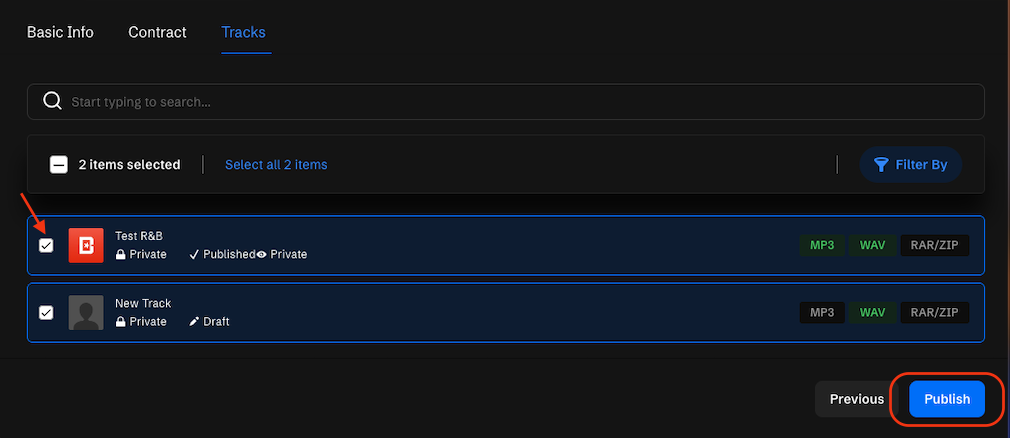Image resolution: width=1010 pixels, height=438 pixels.
Task: Go back with the Previous button
Action: pyautogui.click(x=856, y=399)
